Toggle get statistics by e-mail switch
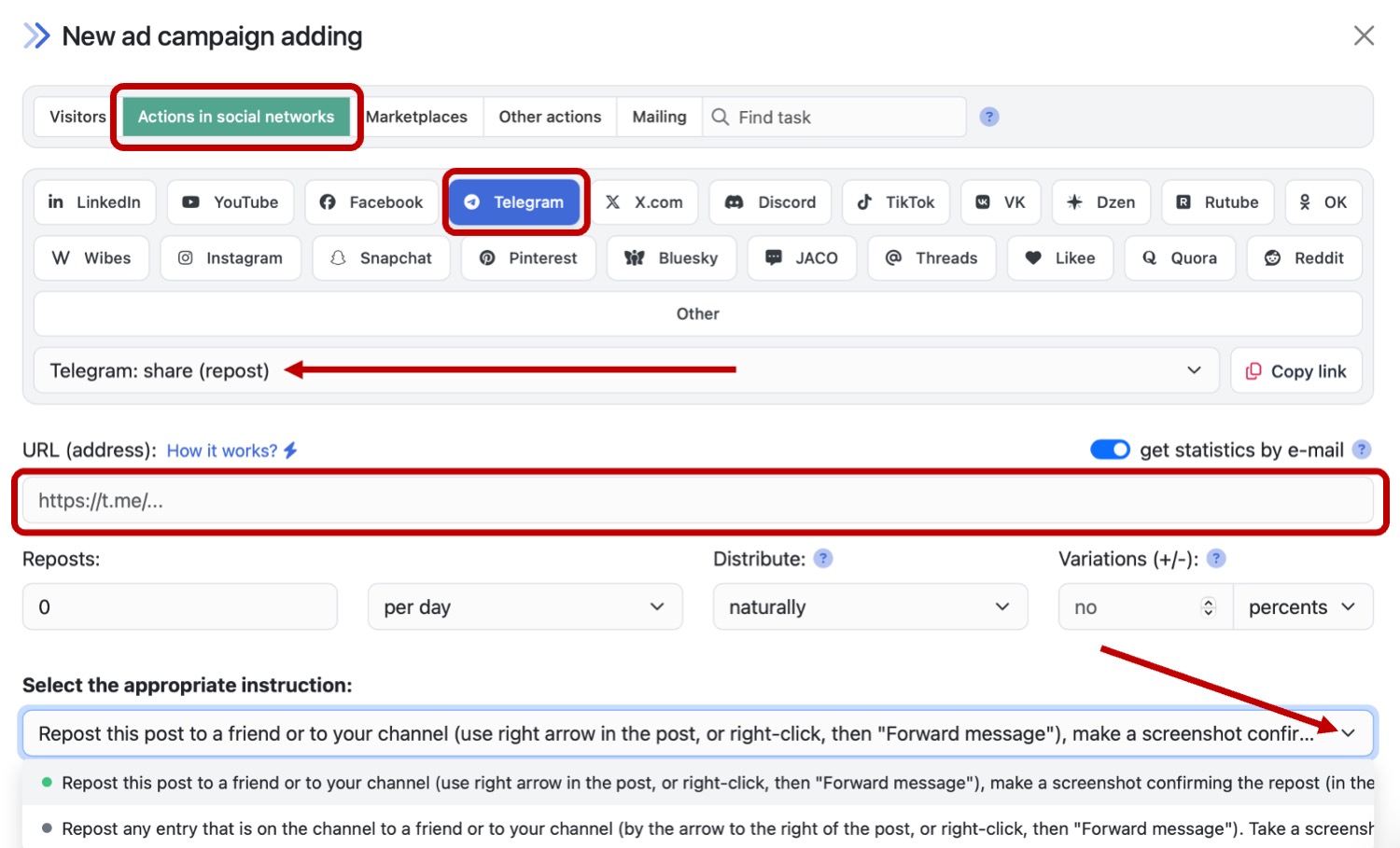 pos(1110,450)
